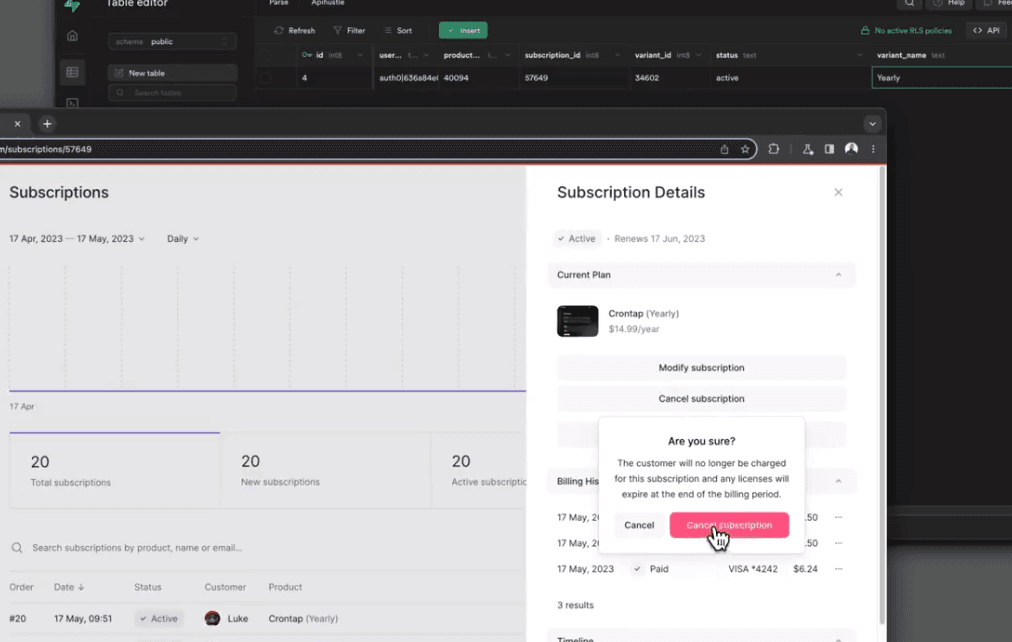Screen dimensions: 1012x642
Task: Open the Daily interval dropdown
Action: coord(181,238)
